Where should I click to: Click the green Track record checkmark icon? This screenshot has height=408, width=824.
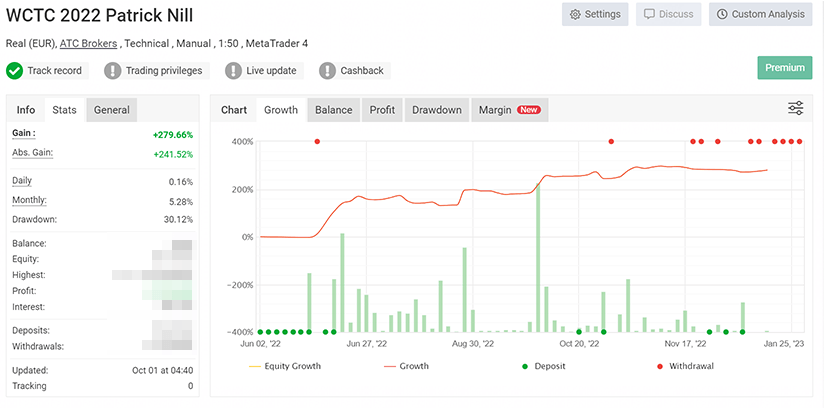coord(15,71)
